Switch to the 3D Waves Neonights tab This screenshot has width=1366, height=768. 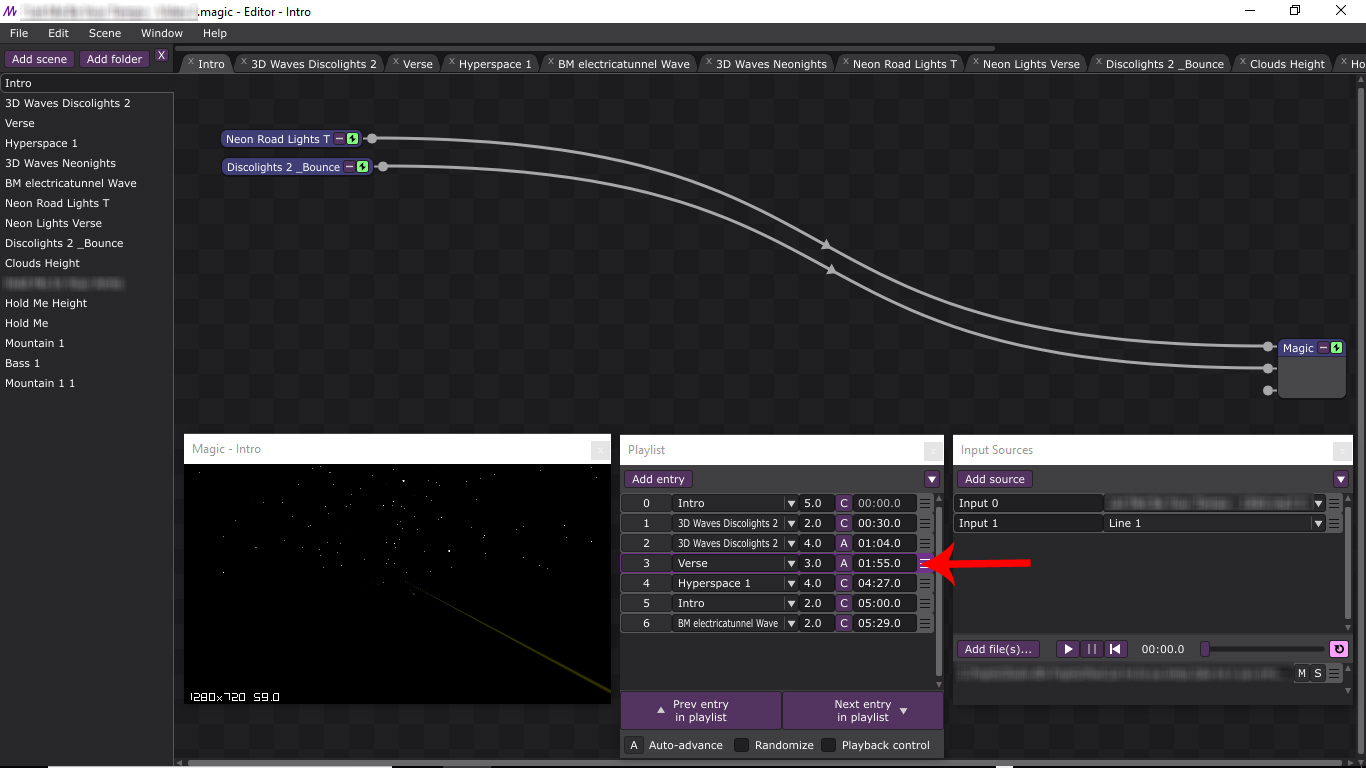click(x=771, y=64)
